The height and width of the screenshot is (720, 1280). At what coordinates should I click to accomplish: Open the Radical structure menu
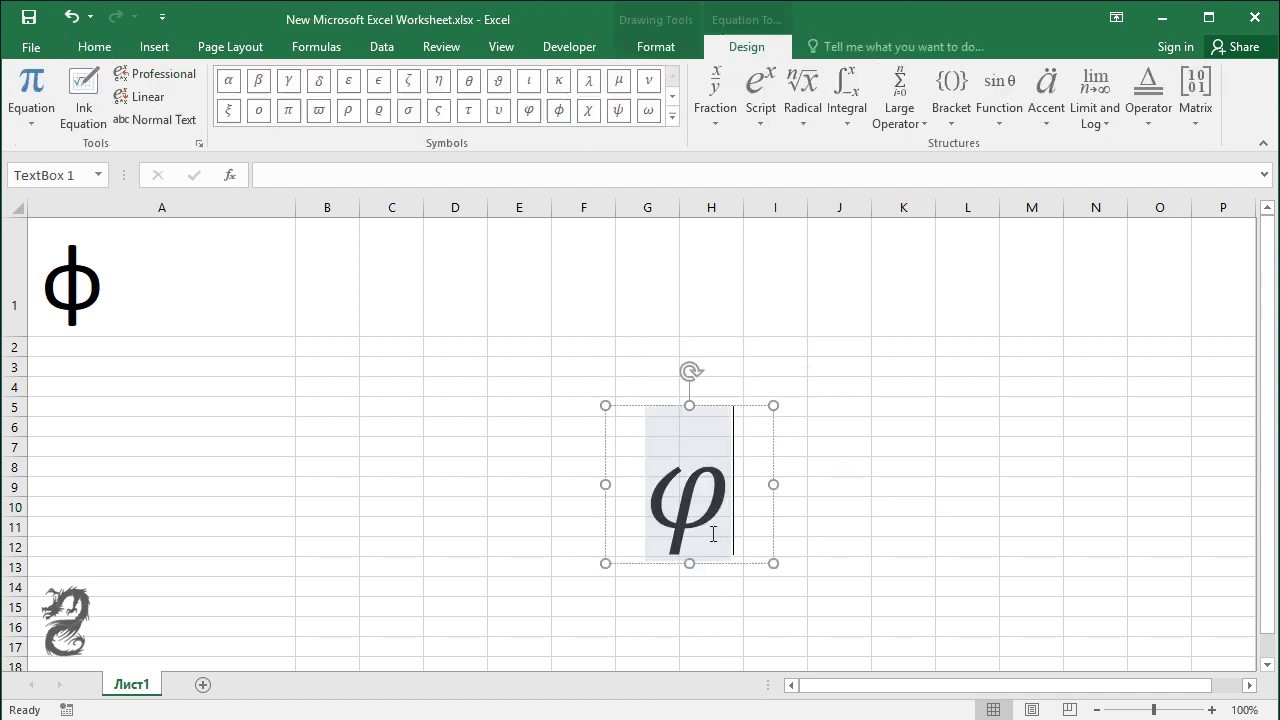(x=802, y=97)
